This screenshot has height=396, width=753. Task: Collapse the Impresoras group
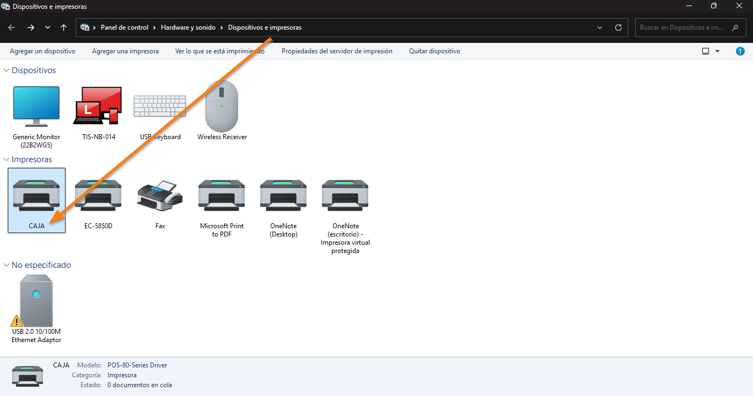coord(6,159)
